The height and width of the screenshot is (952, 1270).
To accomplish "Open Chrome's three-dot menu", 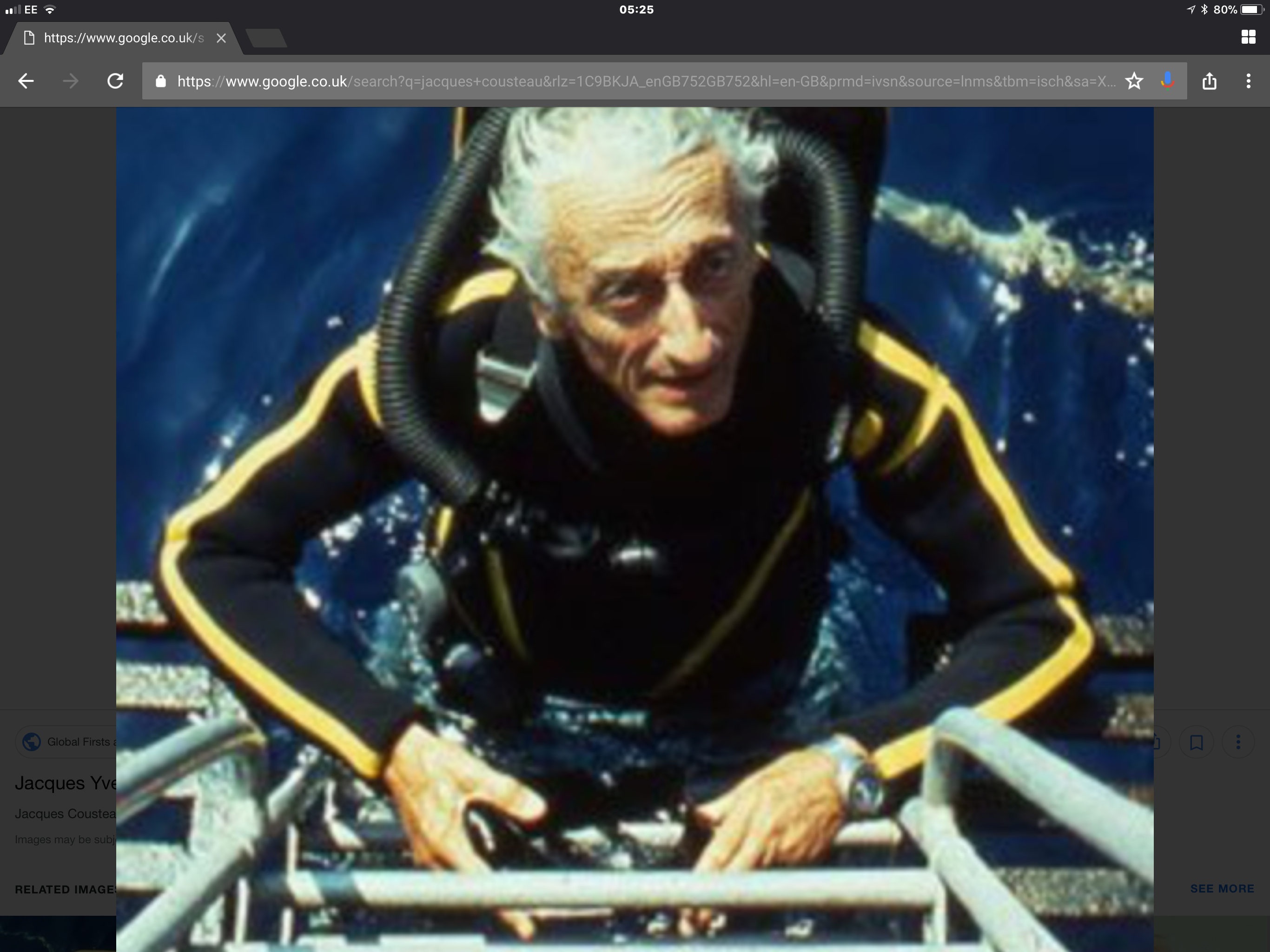I will pos(1248,81).
